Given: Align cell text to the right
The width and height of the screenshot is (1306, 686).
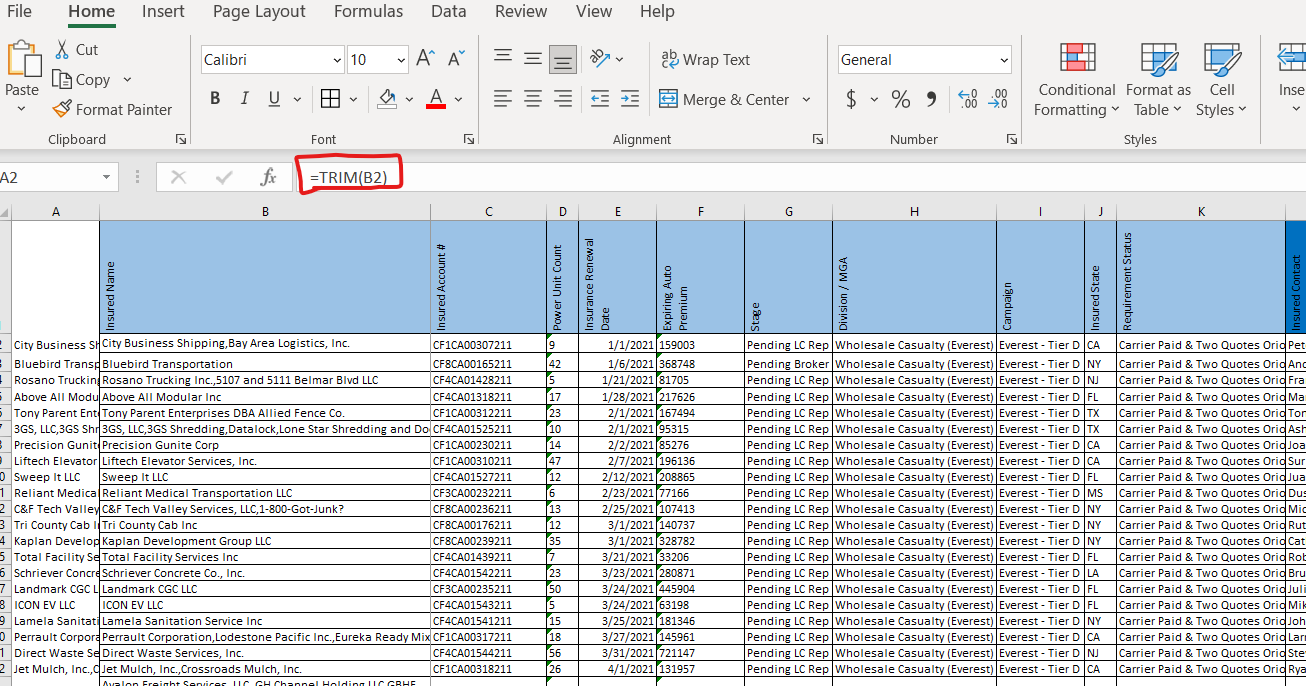Looking at the screenshot, I should coord(563,99).
